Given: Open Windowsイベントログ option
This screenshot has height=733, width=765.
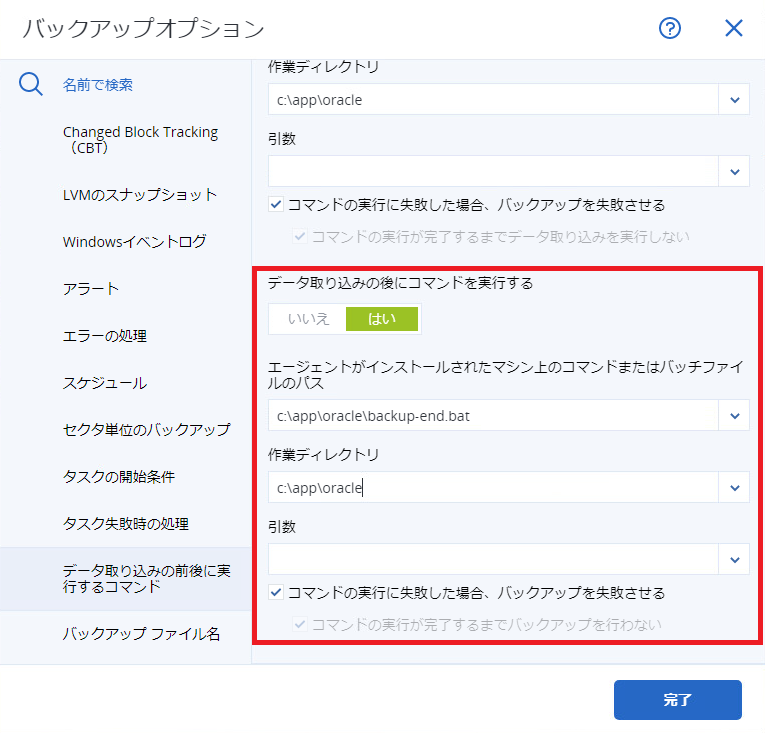Looking at the screenshot, I should click(135, 241).
